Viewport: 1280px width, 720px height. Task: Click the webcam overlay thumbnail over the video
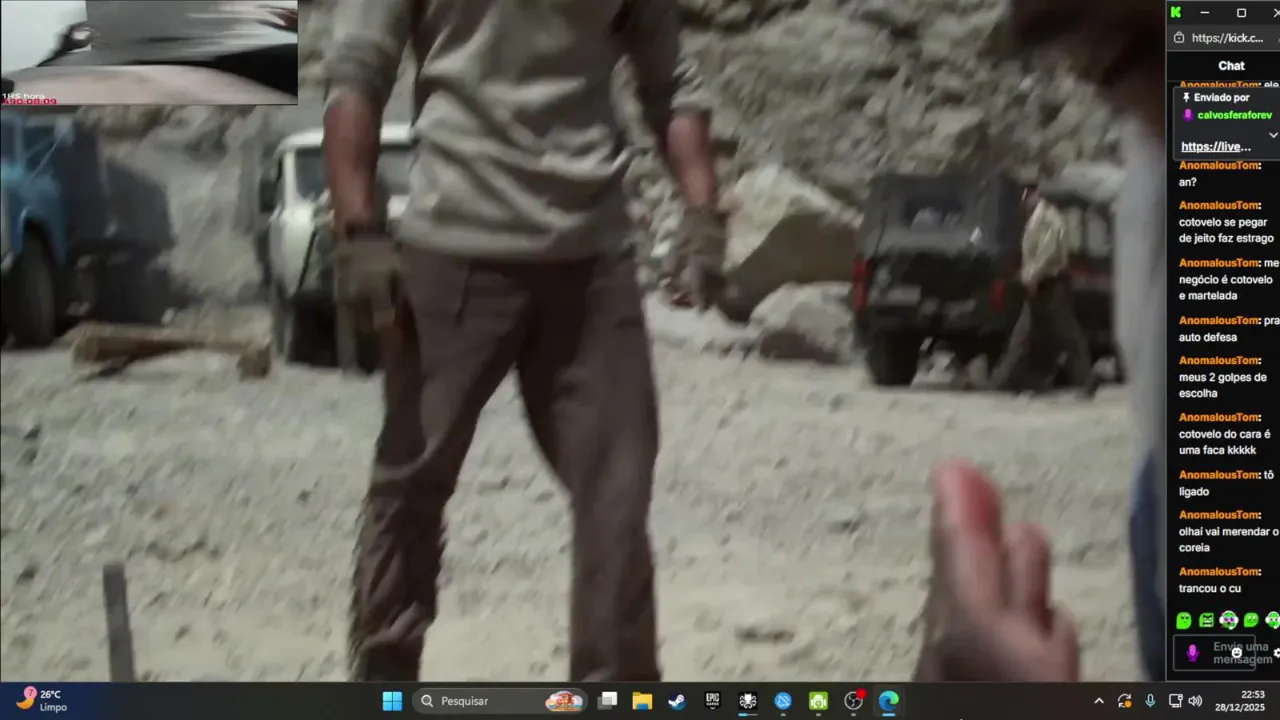(149, 52)
